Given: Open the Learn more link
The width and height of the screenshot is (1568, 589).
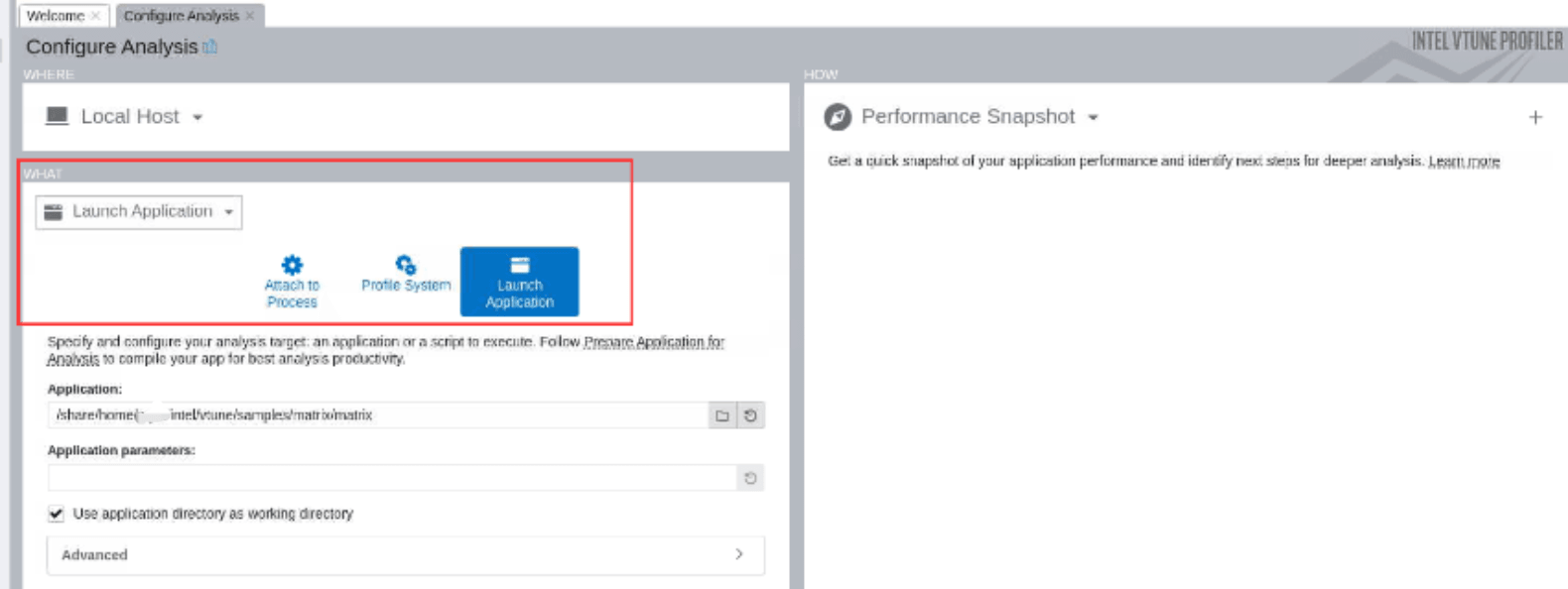Looking at the screenshot, I should pyautogui.click(x=1464, y=161).
